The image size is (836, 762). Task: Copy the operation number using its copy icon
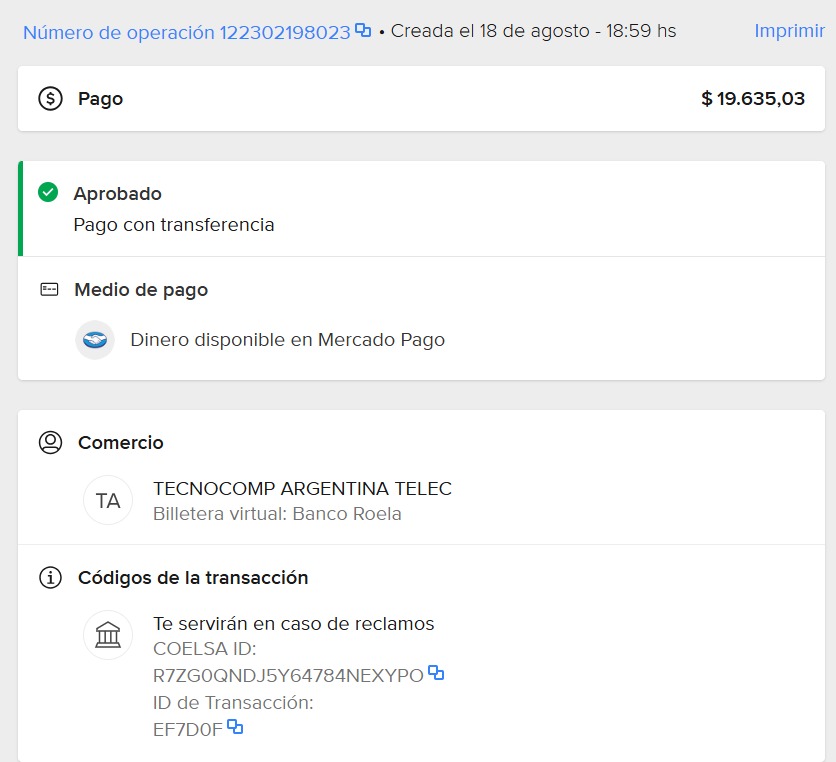[x=363, y=30]
